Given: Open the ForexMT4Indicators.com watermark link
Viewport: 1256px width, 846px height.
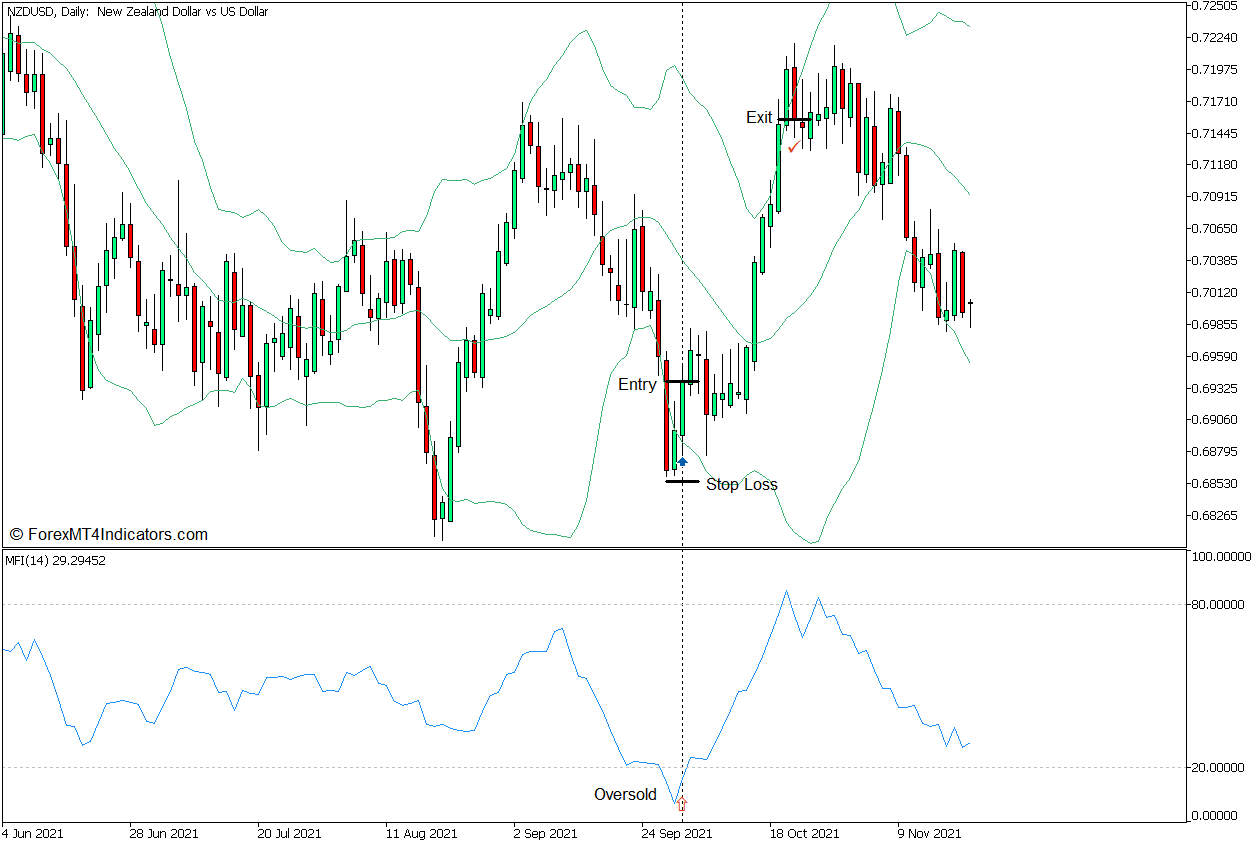Looking at the screenshot, I should tap(117, 535).
